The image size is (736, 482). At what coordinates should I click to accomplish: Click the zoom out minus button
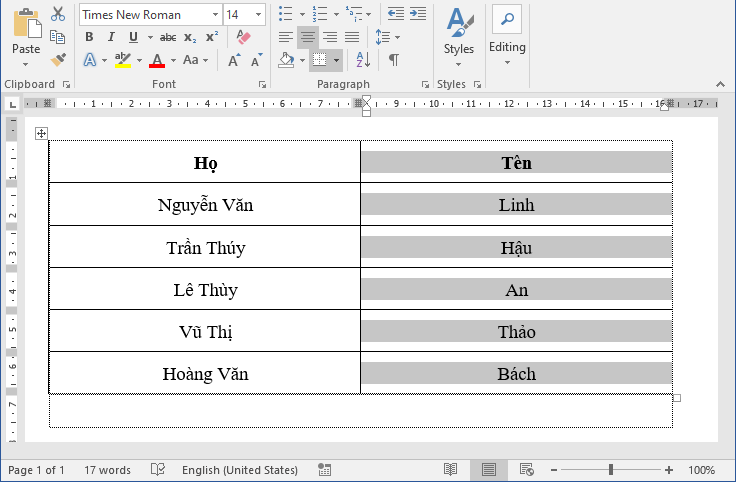554,470
